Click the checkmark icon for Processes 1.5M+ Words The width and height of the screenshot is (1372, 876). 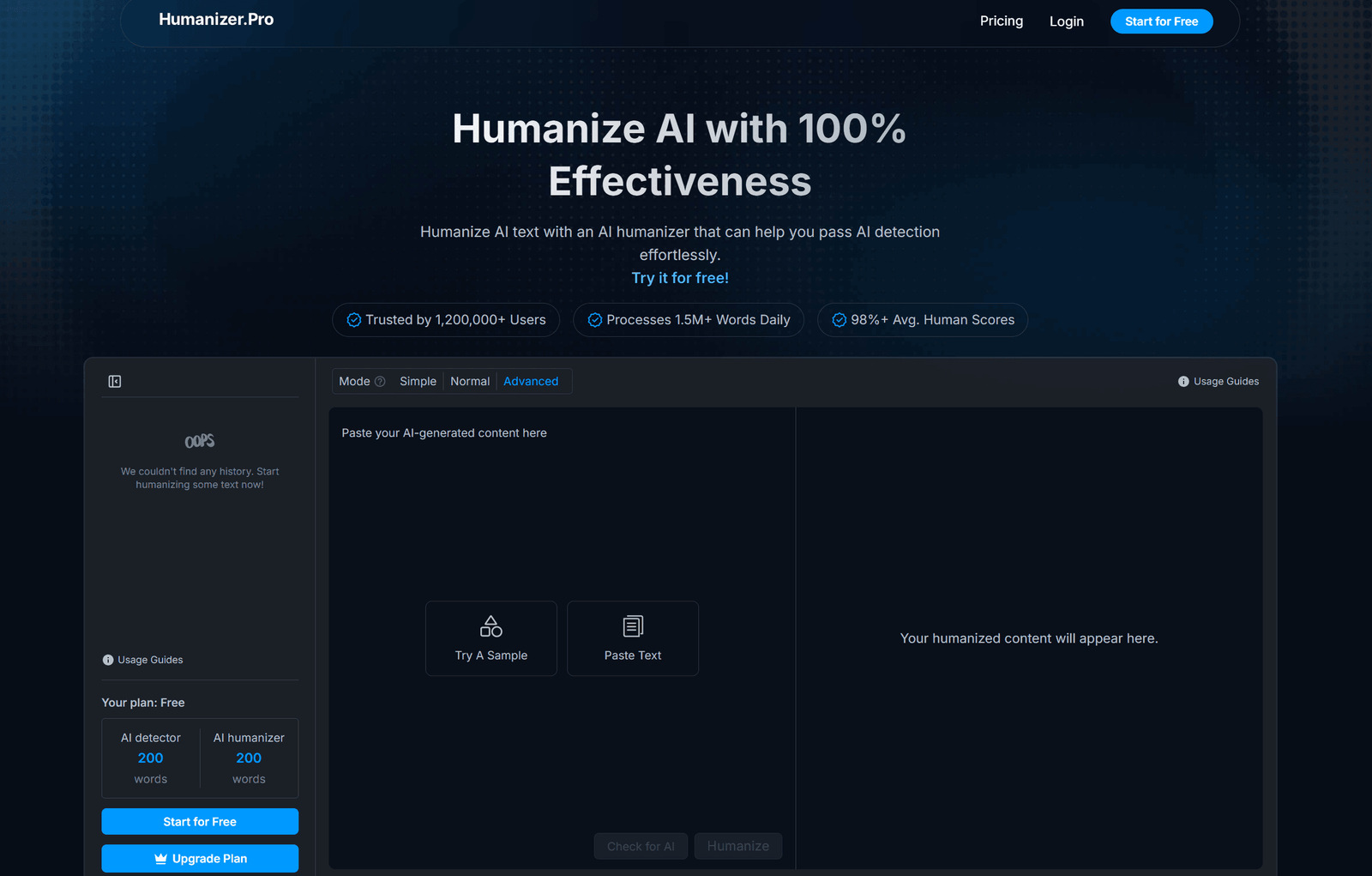(x=594, y=320)
